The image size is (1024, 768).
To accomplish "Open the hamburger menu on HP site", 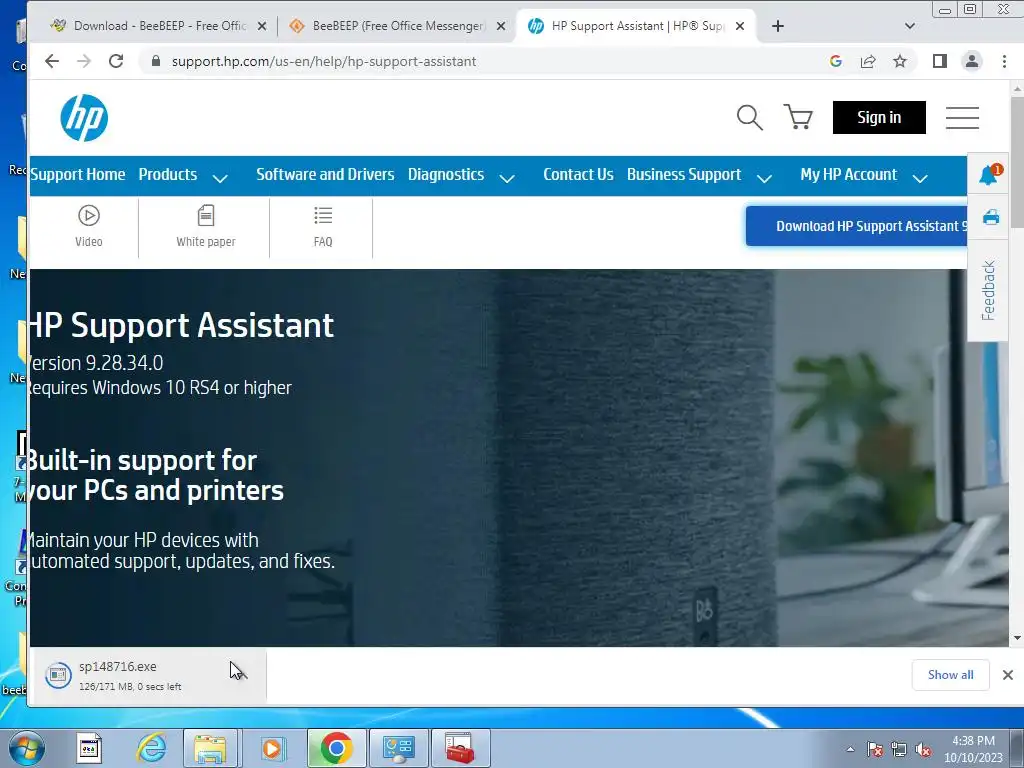I will click(962, 118).
